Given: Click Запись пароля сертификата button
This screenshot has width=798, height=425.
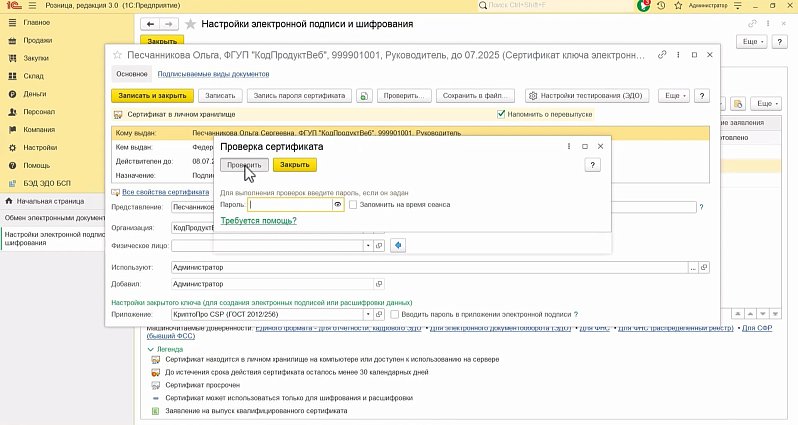Looking at the screenshot, I should pos(299,96).
